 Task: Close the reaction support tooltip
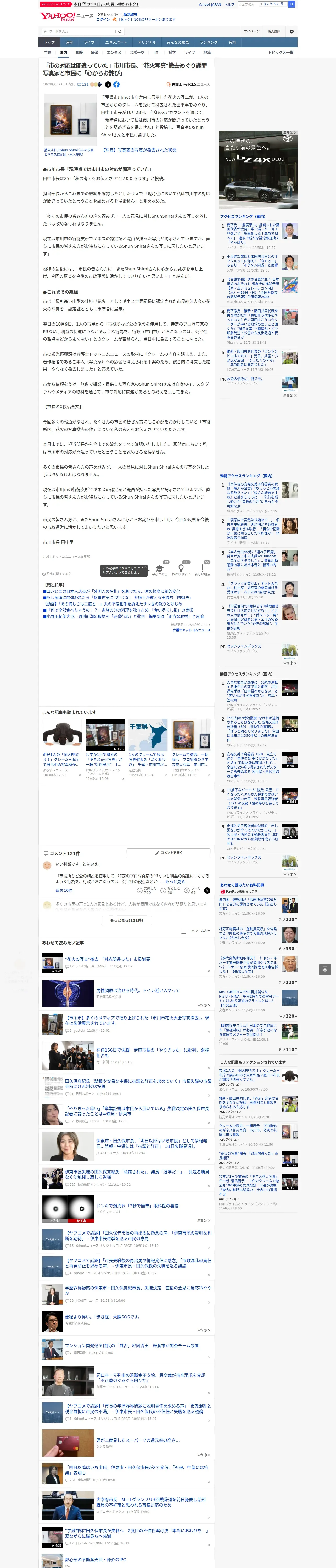[145, 567]
